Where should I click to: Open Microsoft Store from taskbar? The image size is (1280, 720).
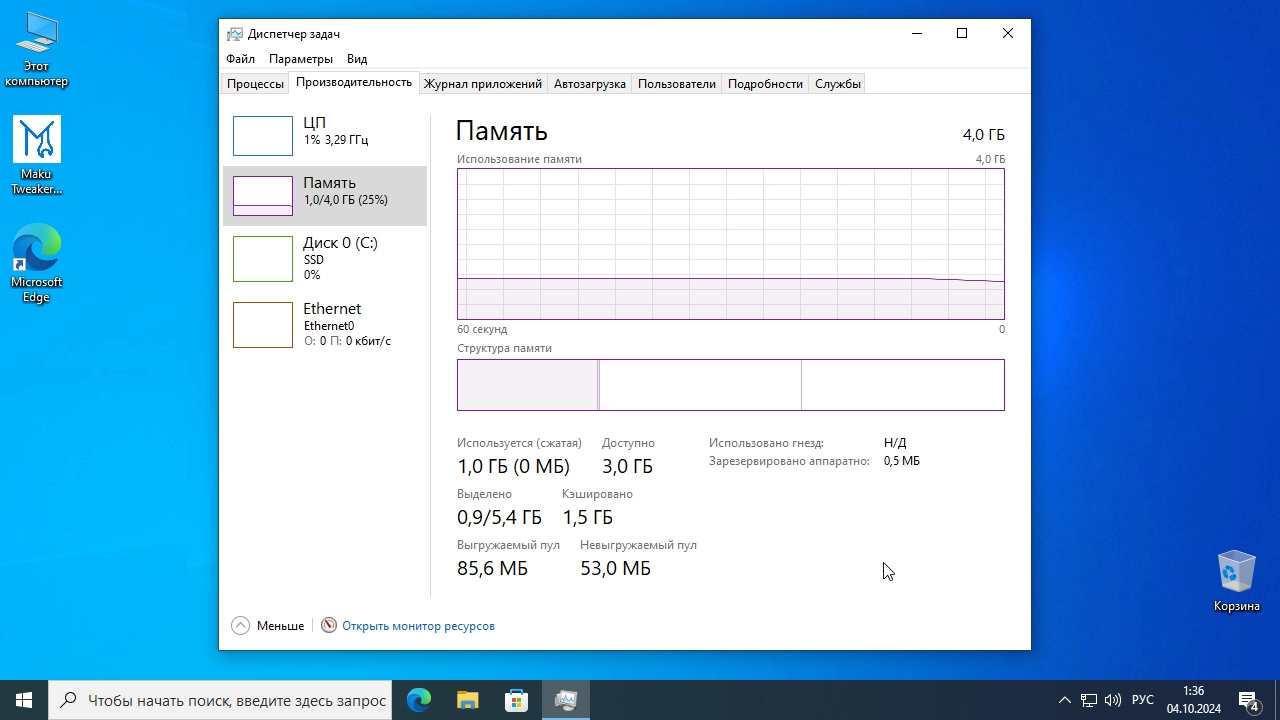click(x=517, y=700)
